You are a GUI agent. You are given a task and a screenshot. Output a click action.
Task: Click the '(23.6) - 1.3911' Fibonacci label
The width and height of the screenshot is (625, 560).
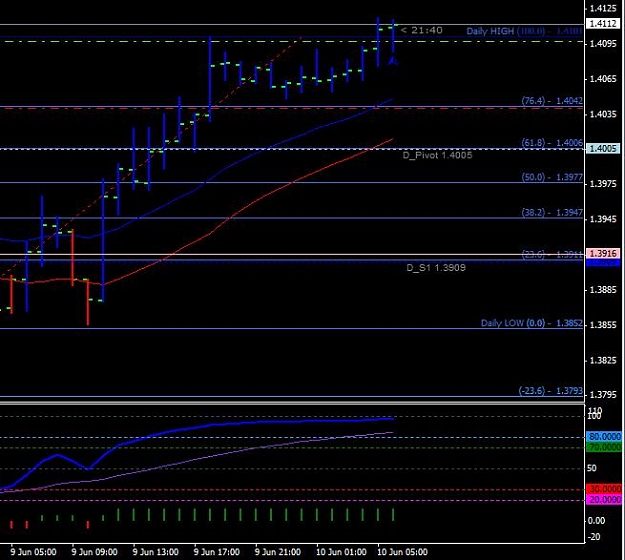tap(552, 254)
